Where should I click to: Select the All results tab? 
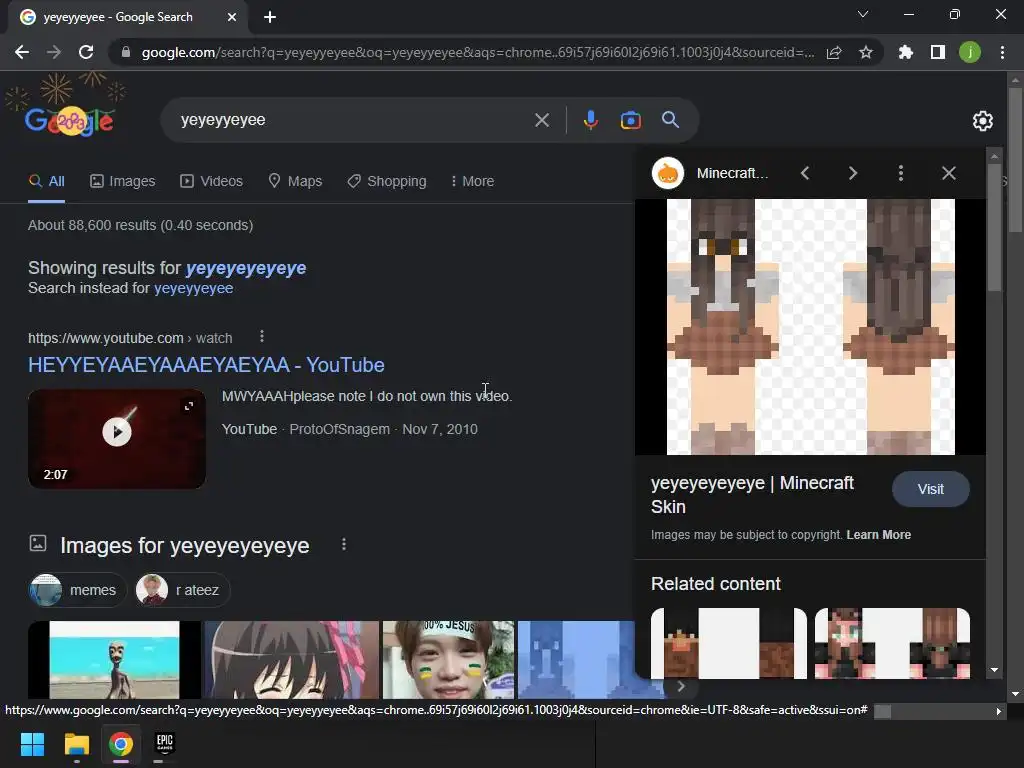(46, 181)
